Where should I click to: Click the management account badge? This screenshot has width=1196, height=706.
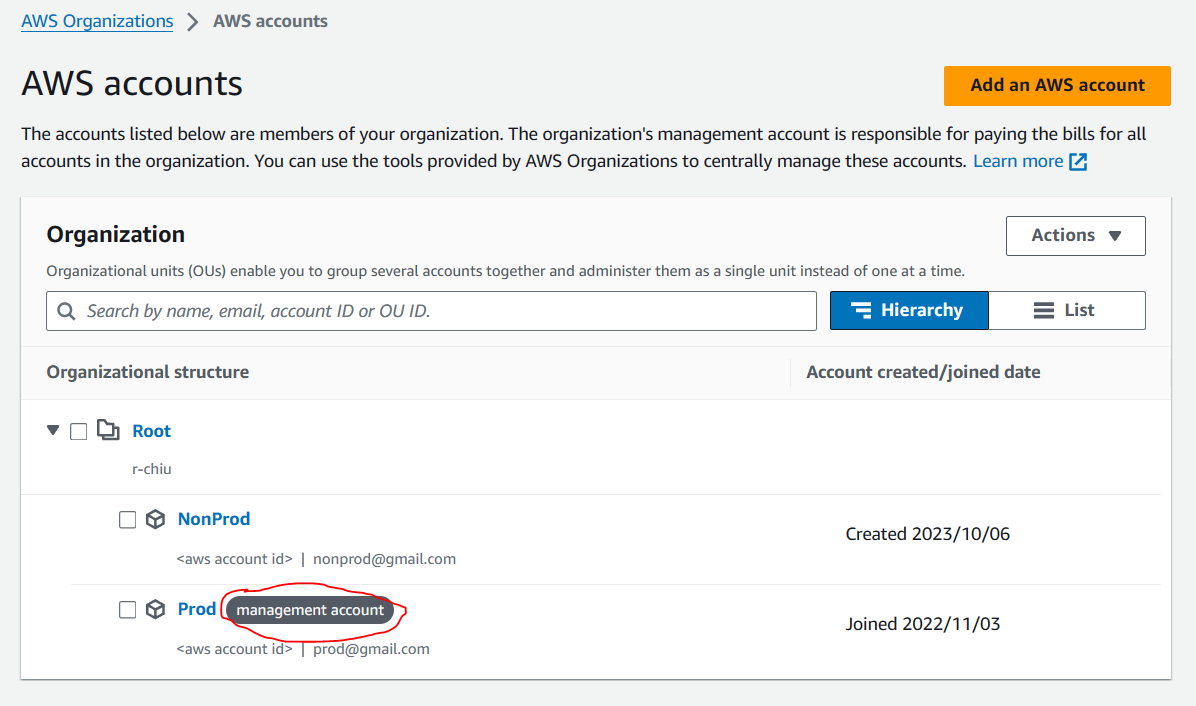coord(310,610)
